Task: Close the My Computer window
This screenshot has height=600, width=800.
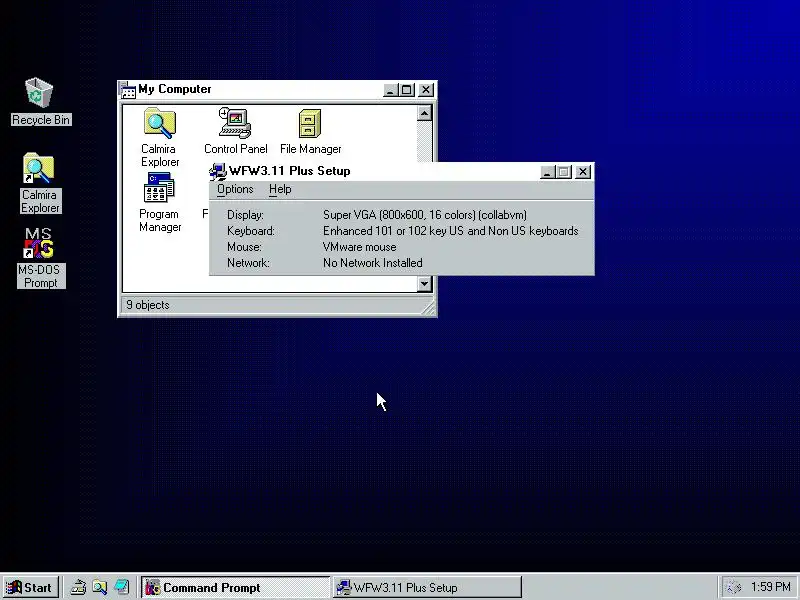Action: coord(426,90)
